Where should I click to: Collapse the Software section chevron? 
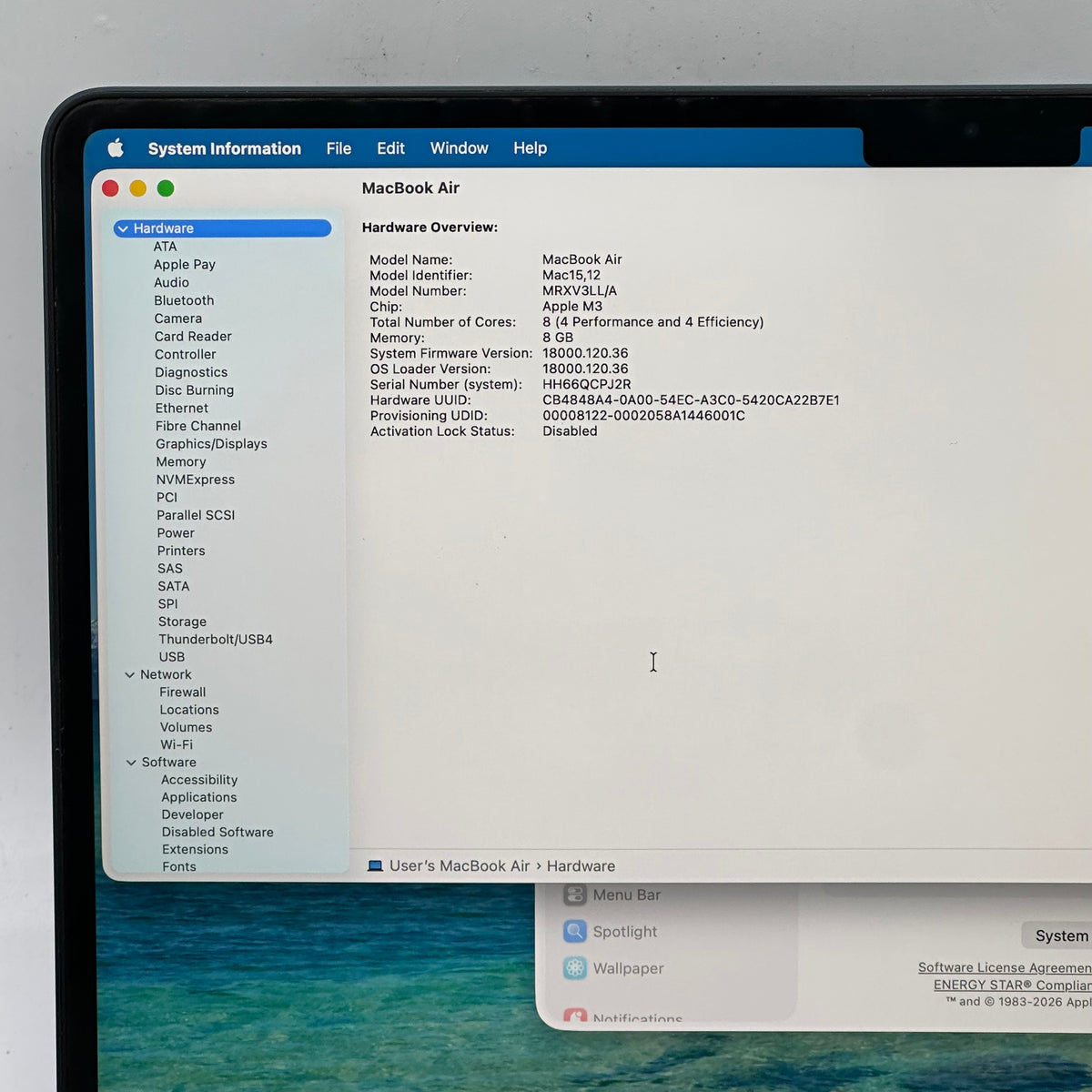(x=131, y=763)
